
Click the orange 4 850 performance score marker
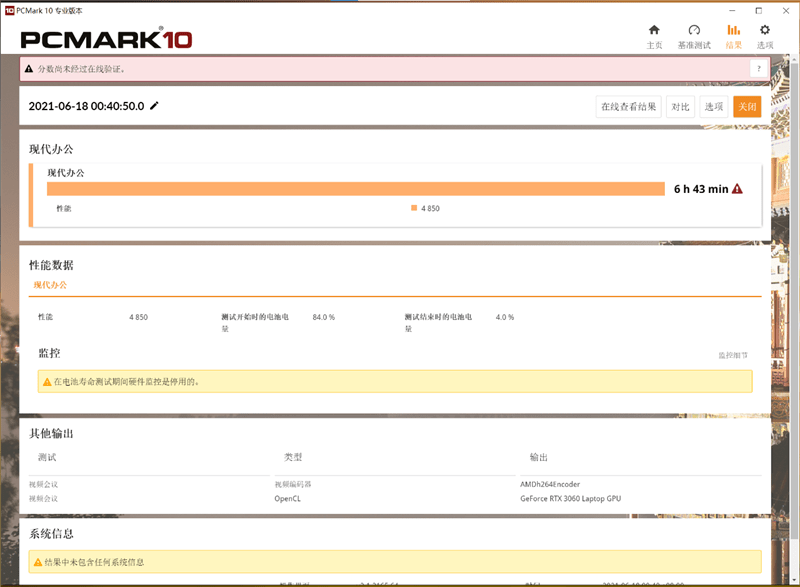click(414, 208)
